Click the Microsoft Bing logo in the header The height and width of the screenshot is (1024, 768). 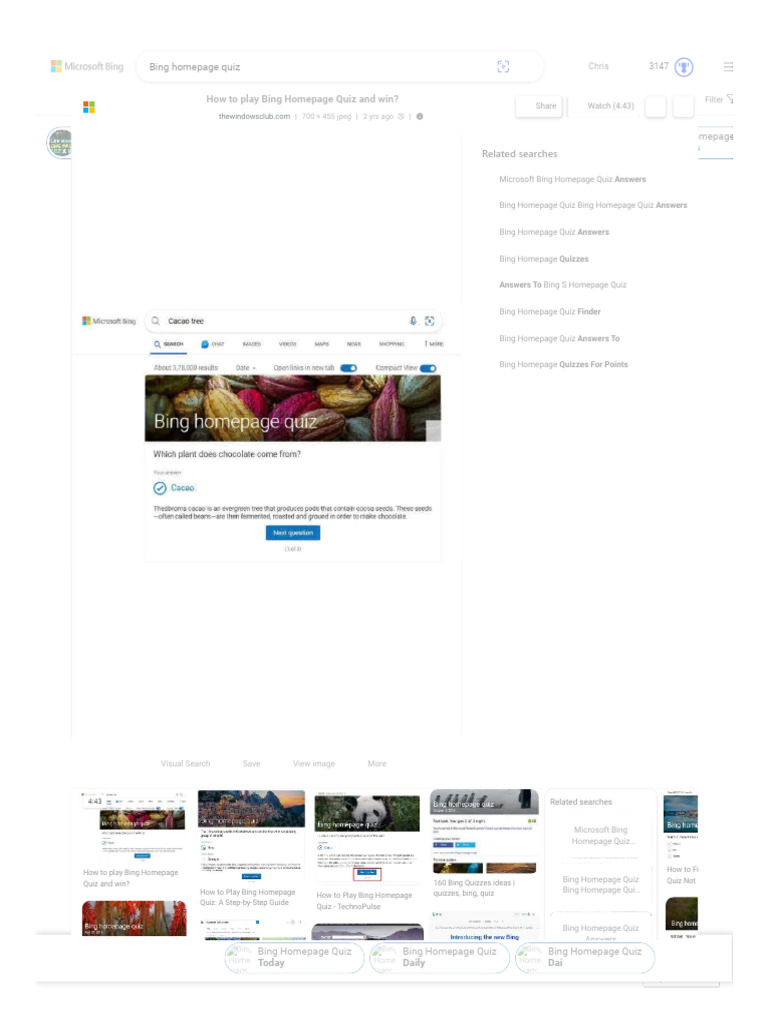(x=87, y=67)
